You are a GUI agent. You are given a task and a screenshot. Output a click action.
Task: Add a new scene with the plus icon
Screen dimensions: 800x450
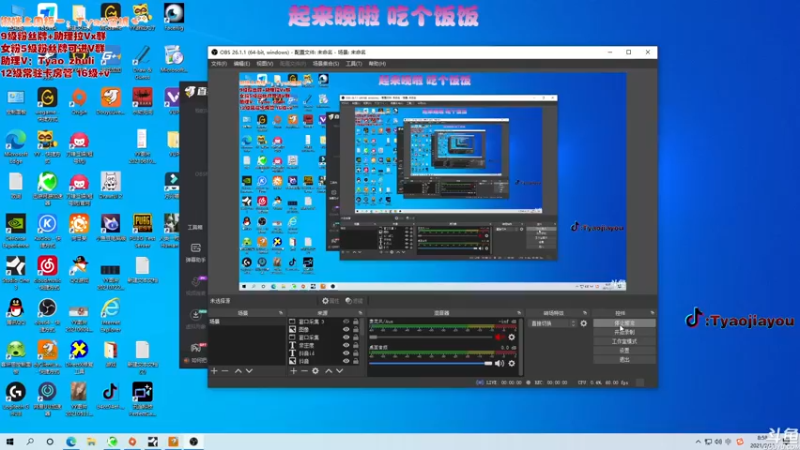(x=214, y=371)
